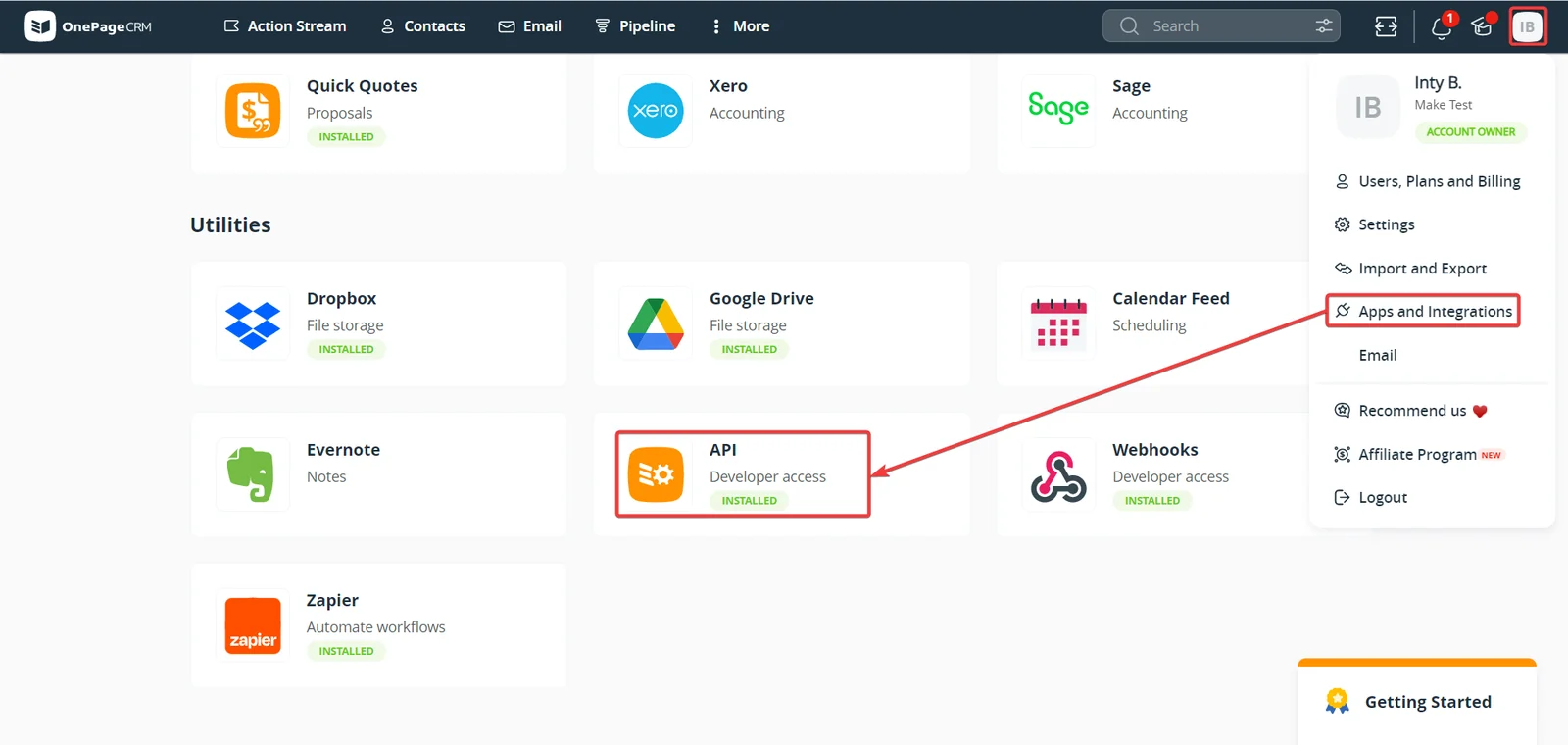
Task: Open the Email nav item
Action: coord(529,26)
